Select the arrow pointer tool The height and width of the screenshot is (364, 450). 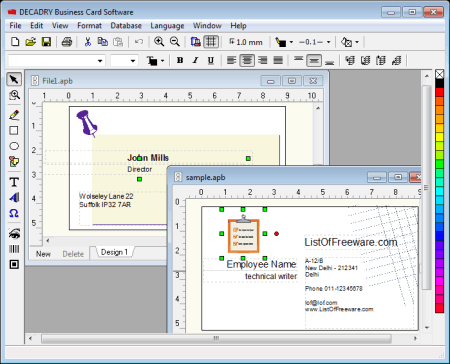(x=14, y=79)
